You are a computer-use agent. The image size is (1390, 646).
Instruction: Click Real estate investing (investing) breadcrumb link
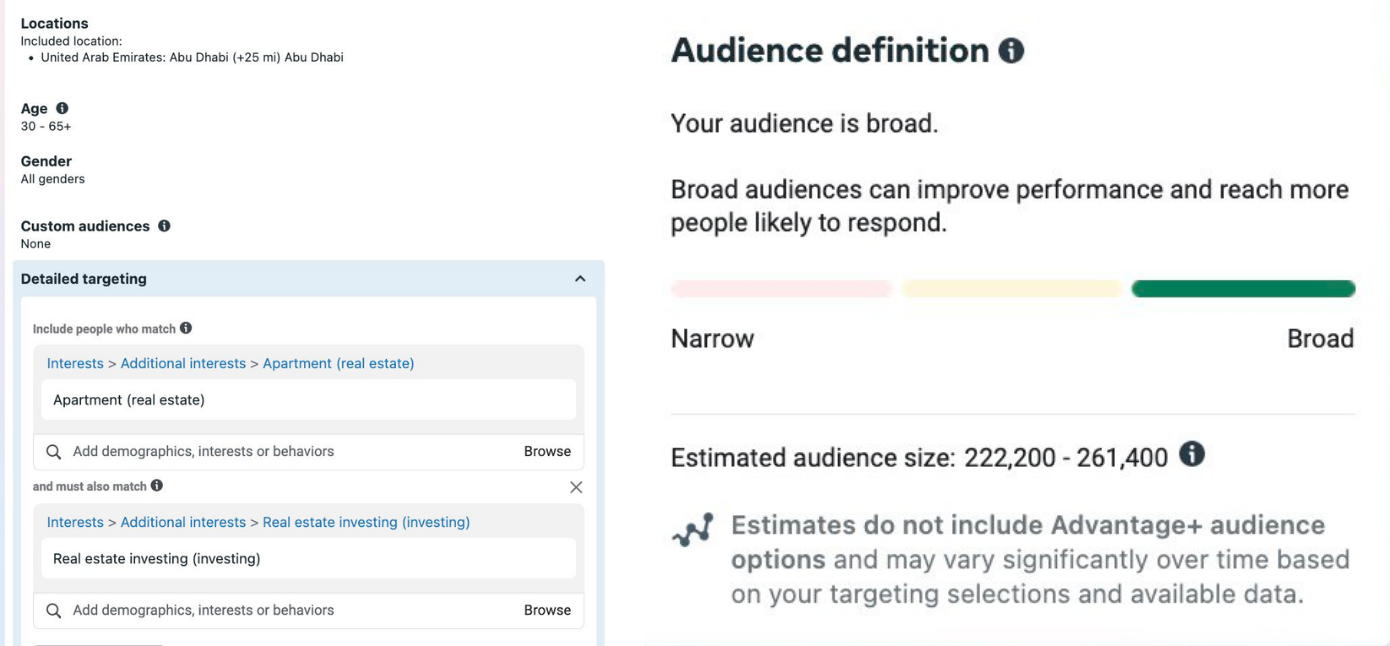tap(366, 522)
